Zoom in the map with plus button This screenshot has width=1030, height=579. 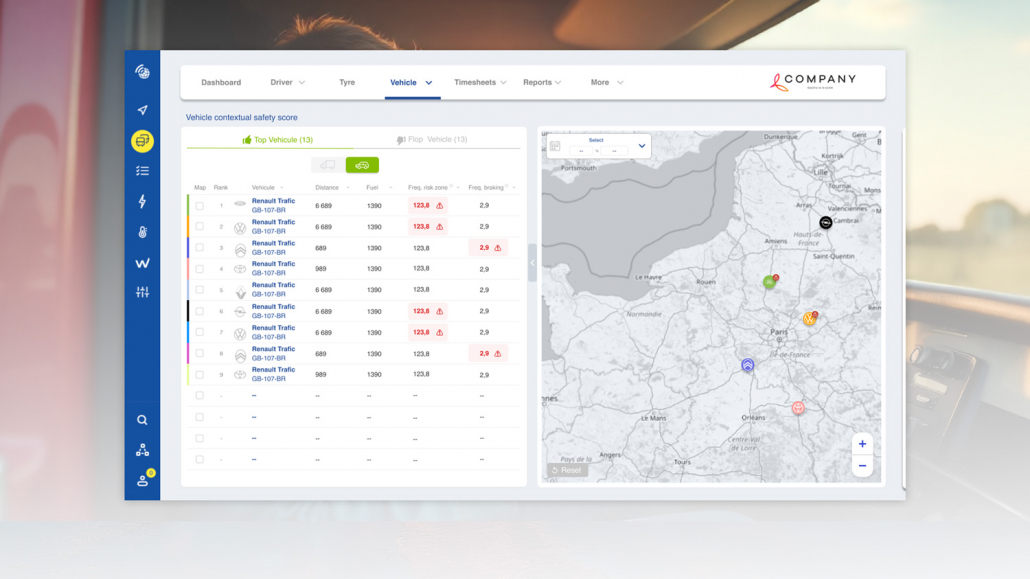pyautogui.click(x=862, y=444)
